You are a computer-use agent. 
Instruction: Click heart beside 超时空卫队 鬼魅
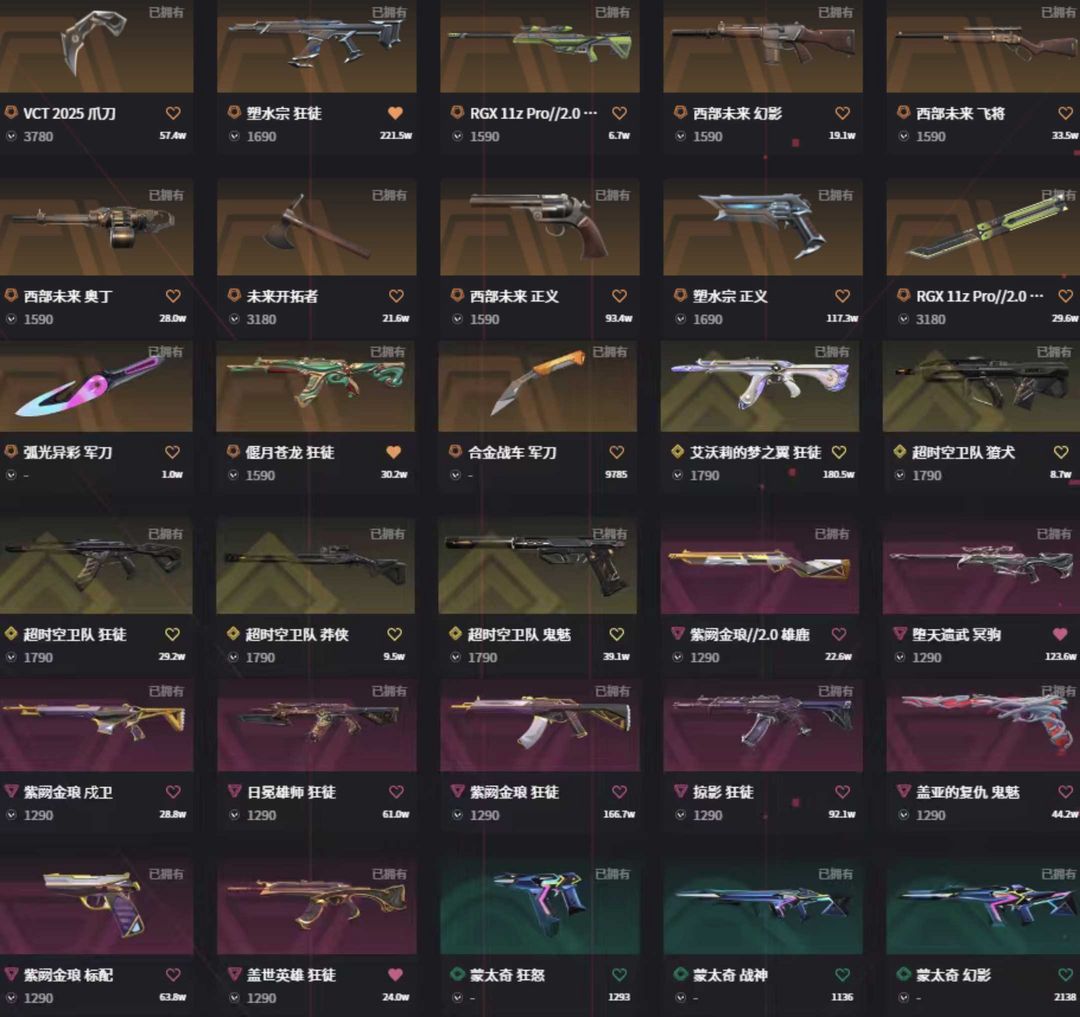616,634
